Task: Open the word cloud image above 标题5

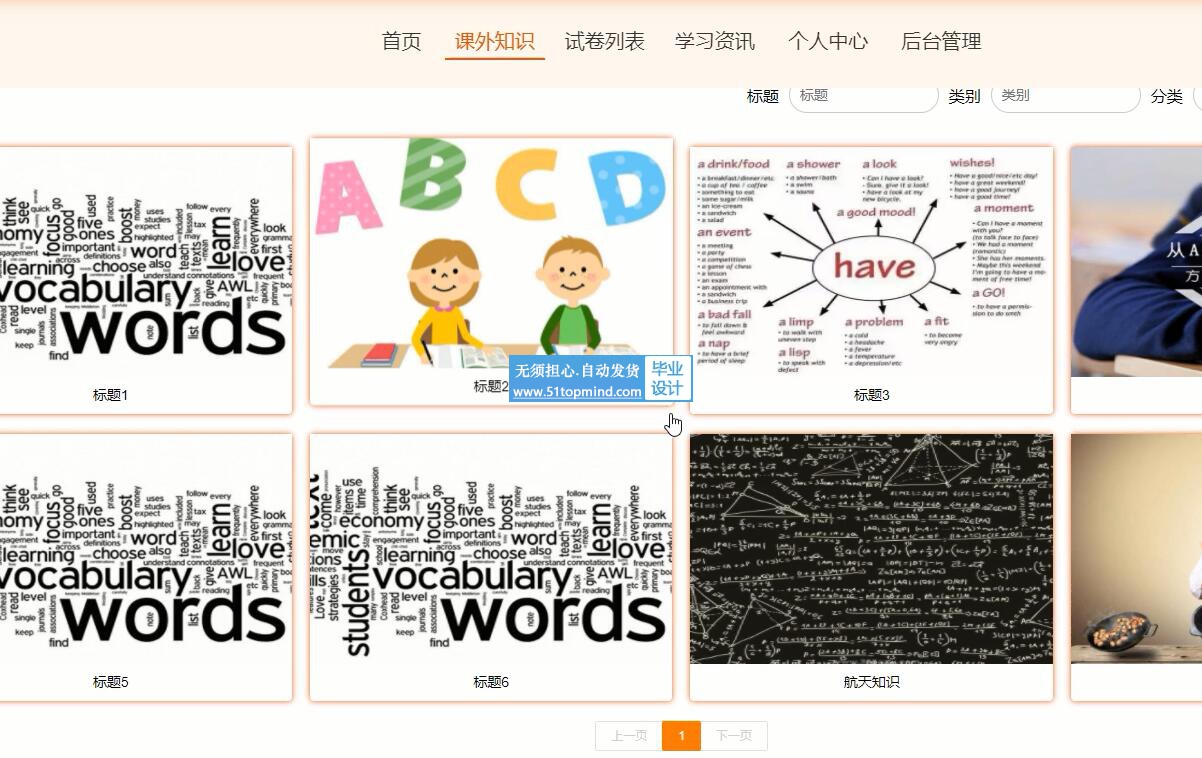Action: pos(146,549)
